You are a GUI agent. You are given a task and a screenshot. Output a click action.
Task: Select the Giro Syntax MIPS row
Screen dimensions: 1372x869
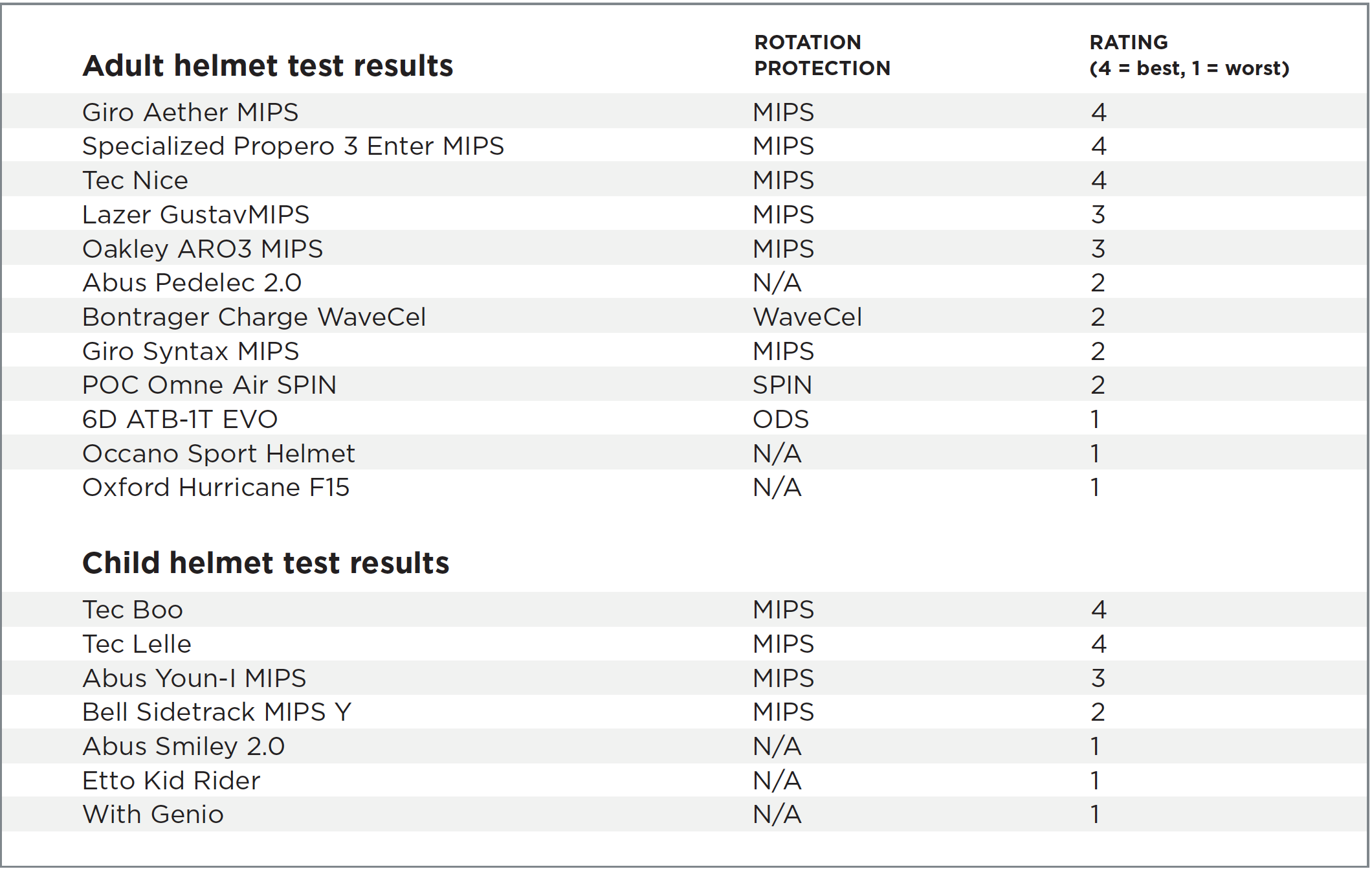[685, 350]
